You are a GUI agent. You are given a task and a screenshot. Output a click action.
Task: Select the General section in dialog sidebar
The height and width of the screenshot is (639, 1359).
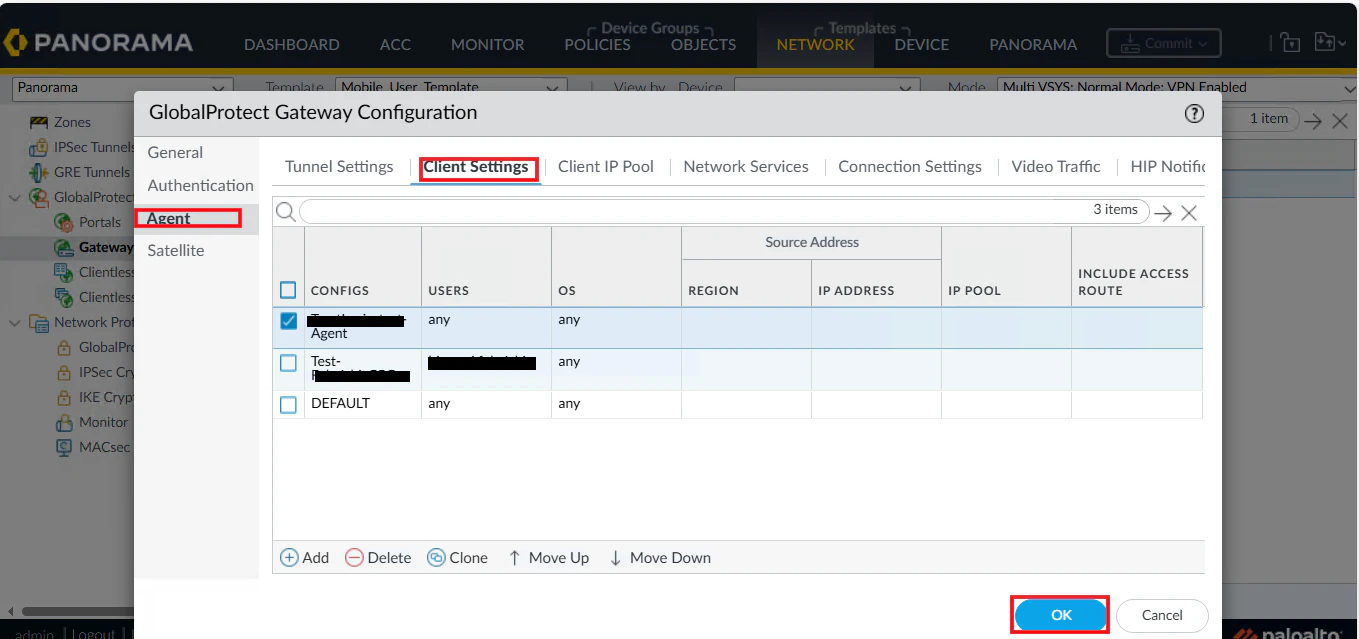click(175, 153)
